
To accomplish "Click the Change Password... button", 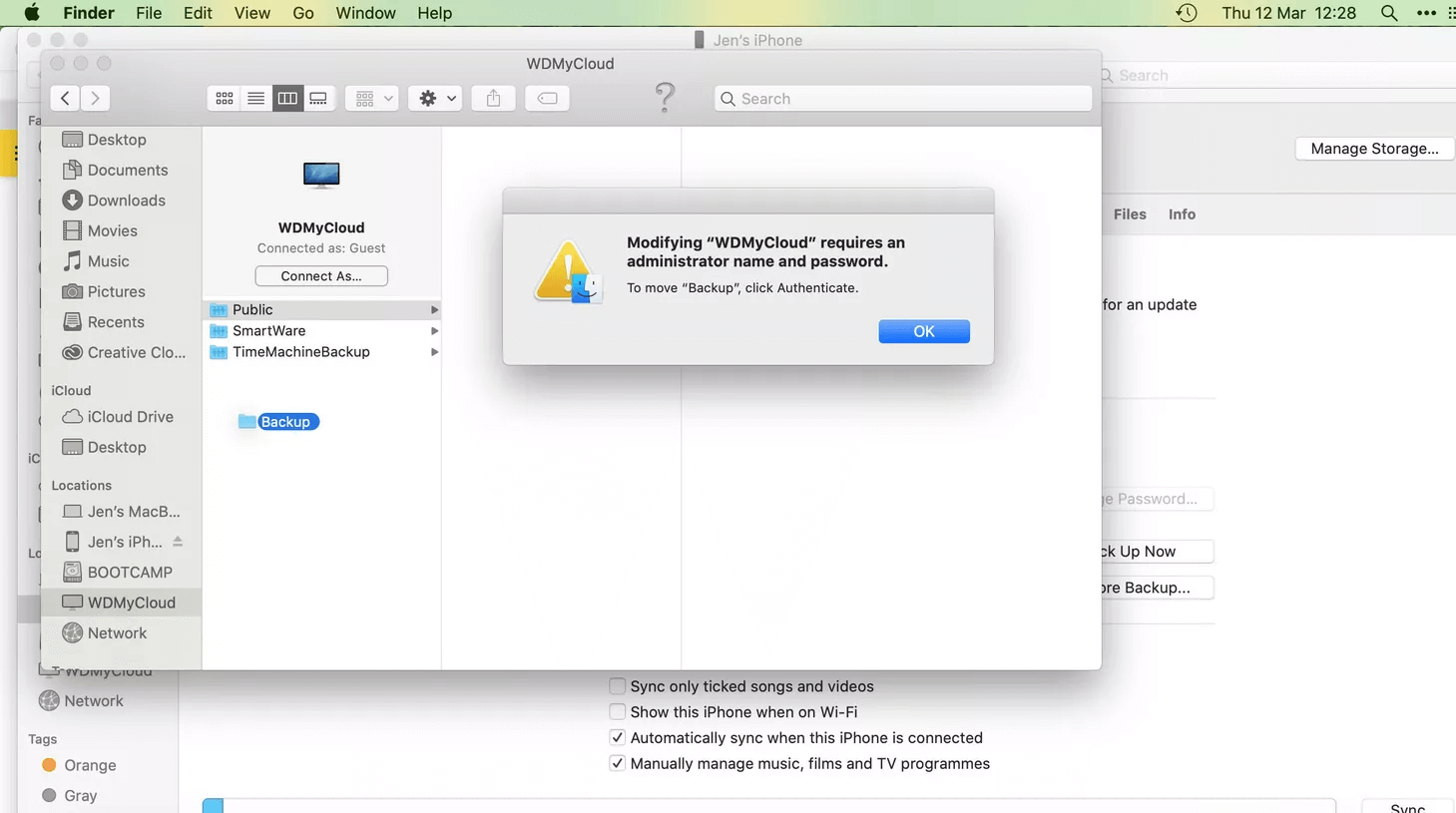I will click(1158, 499).
